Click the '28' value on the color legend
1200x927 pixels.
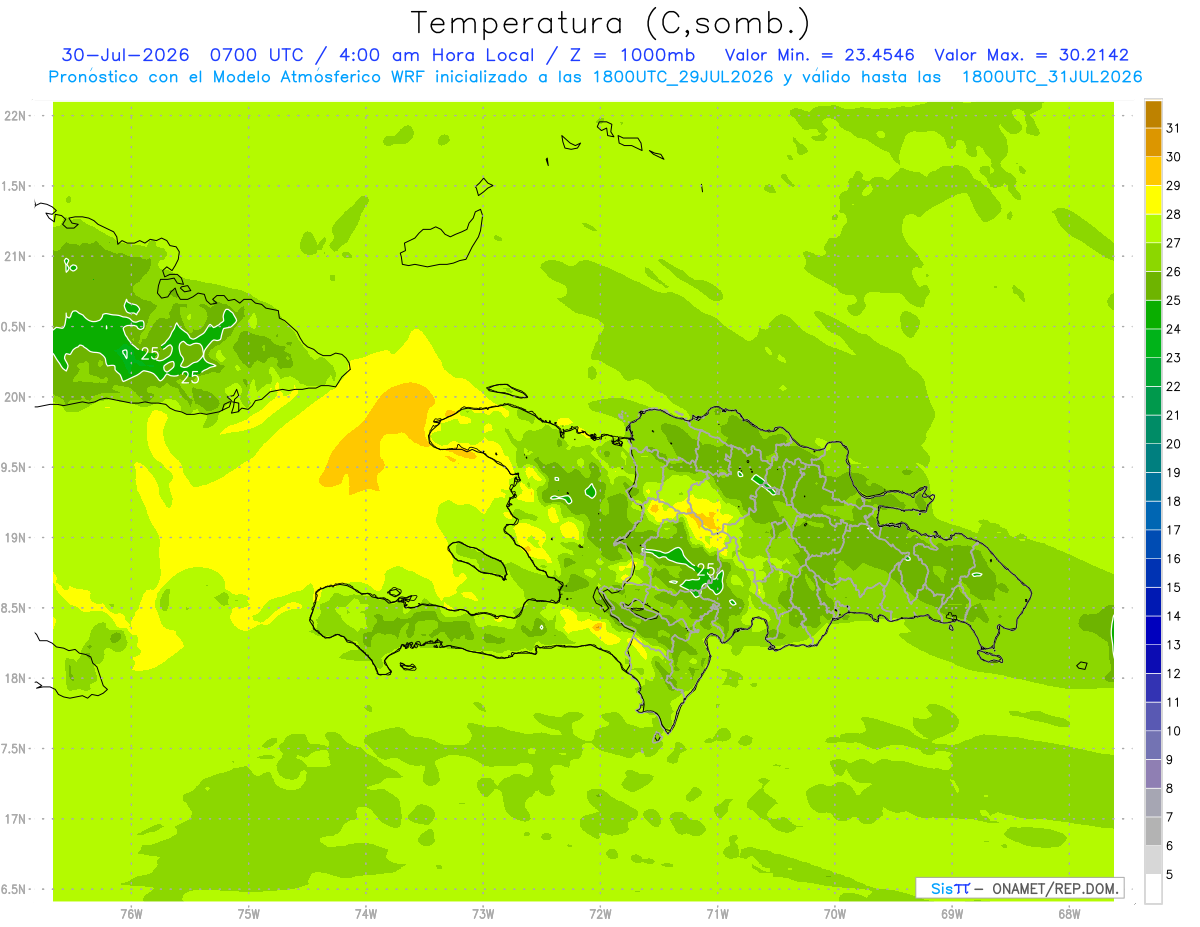pyautogui.click(x=1174, y=214)
